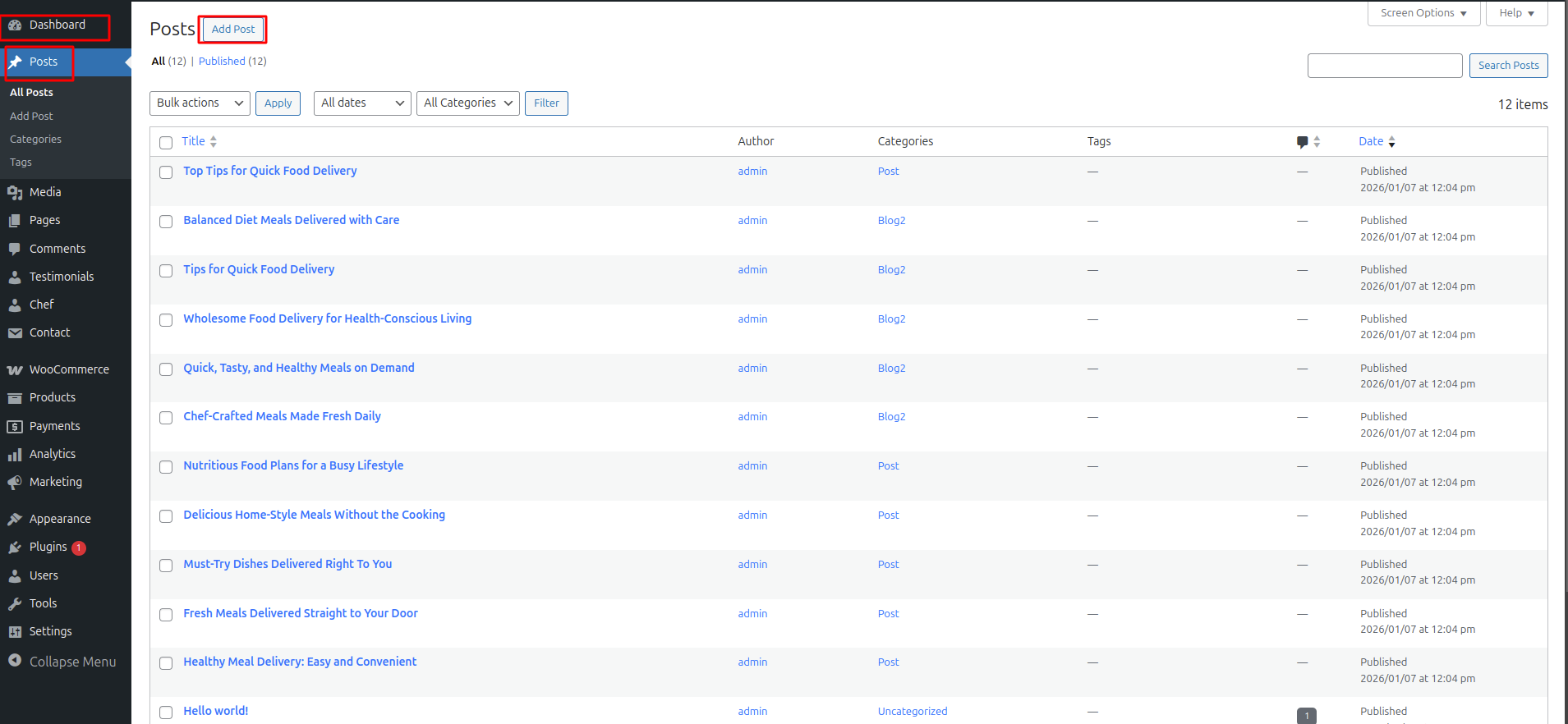1568x724 pixels.
Task: Switch to the Published posts filter
Action: click(x=222, y=62)
